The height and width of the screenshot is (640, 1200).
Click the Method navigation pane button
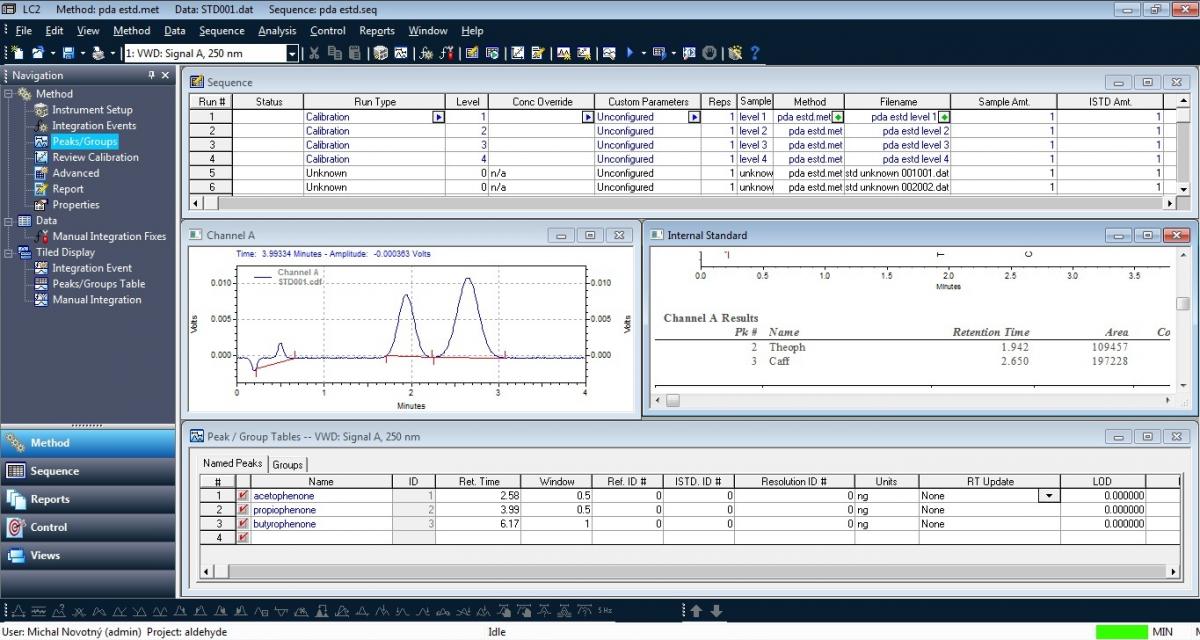click(x=88, y=443)
